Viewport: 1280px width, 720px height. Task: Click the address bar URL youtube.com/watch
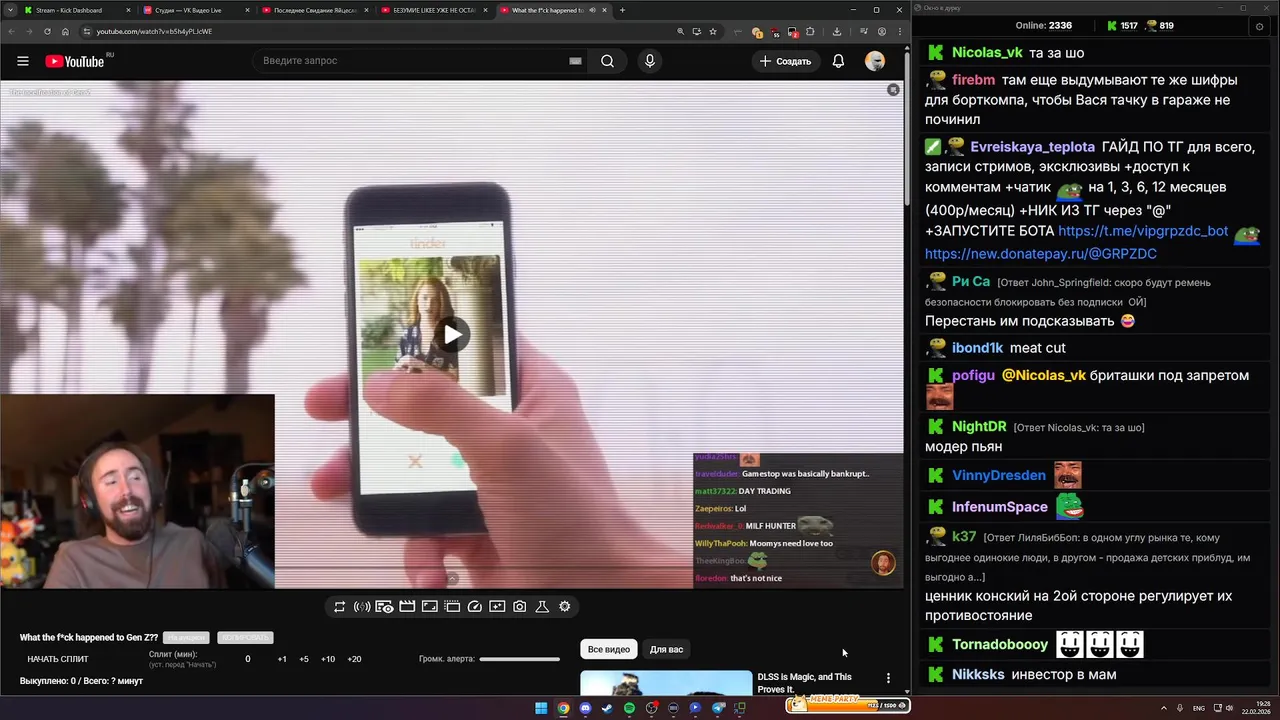tap(154, 31)
